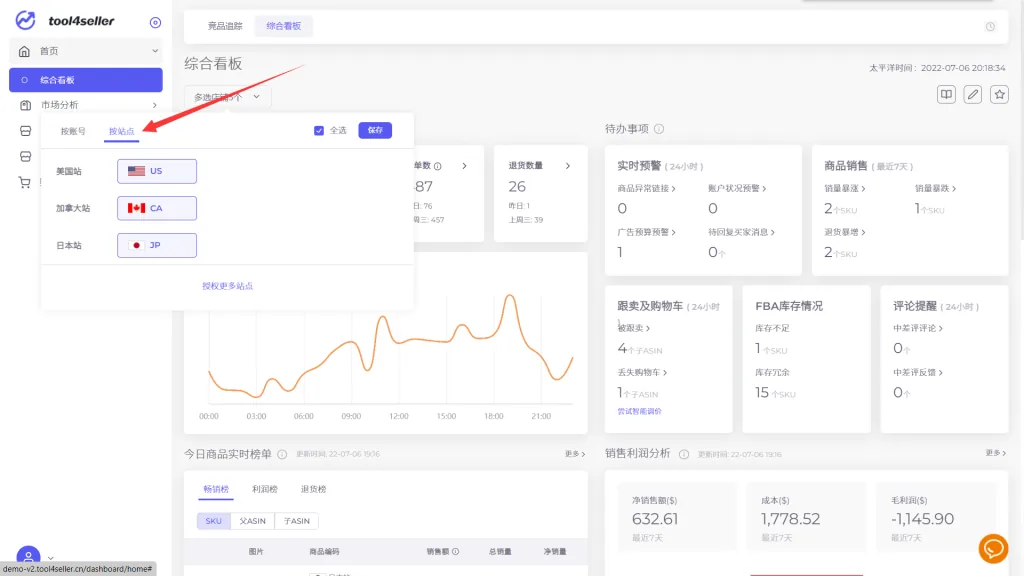Image resolution: width=1024 pixels, height=576 pixels.
Task: Click info icon next to 待办事项
Action: [659, 129]
